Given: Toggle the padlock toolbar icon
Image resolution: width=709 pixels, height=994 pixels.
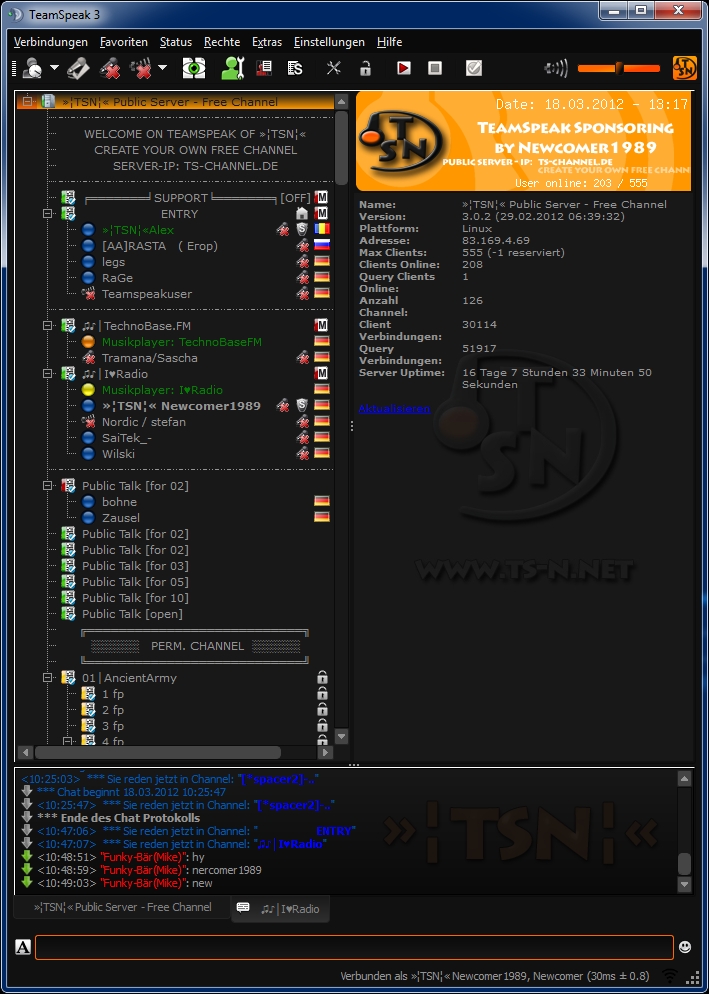Looking at the screenshot, I should 365,68.
